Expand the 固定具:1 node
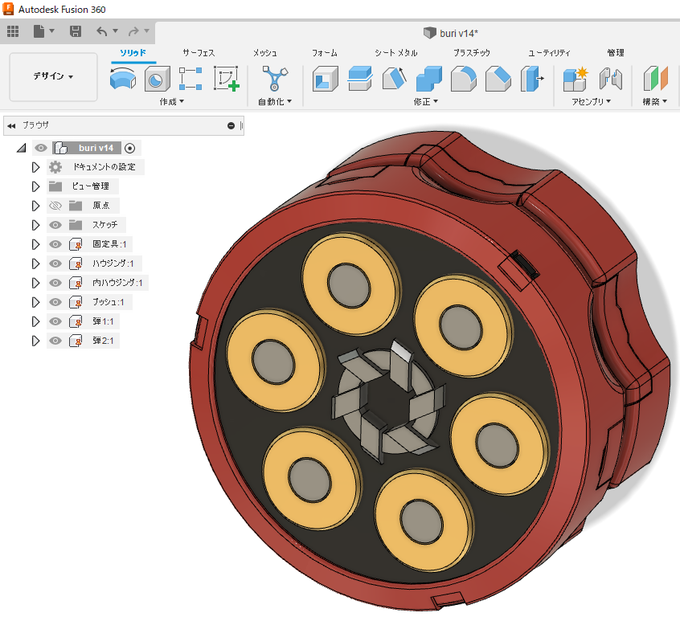The width and height of the screenshot is (680, 617). pos(36,244)
